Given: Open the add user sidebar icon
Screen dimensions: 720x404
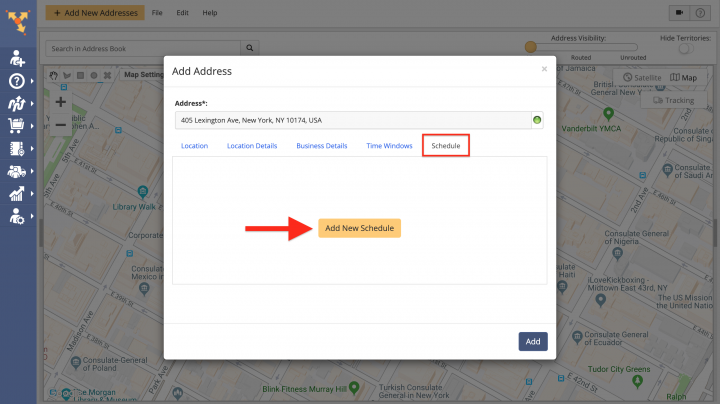Looking at the screenshot, I should point(17,59).
